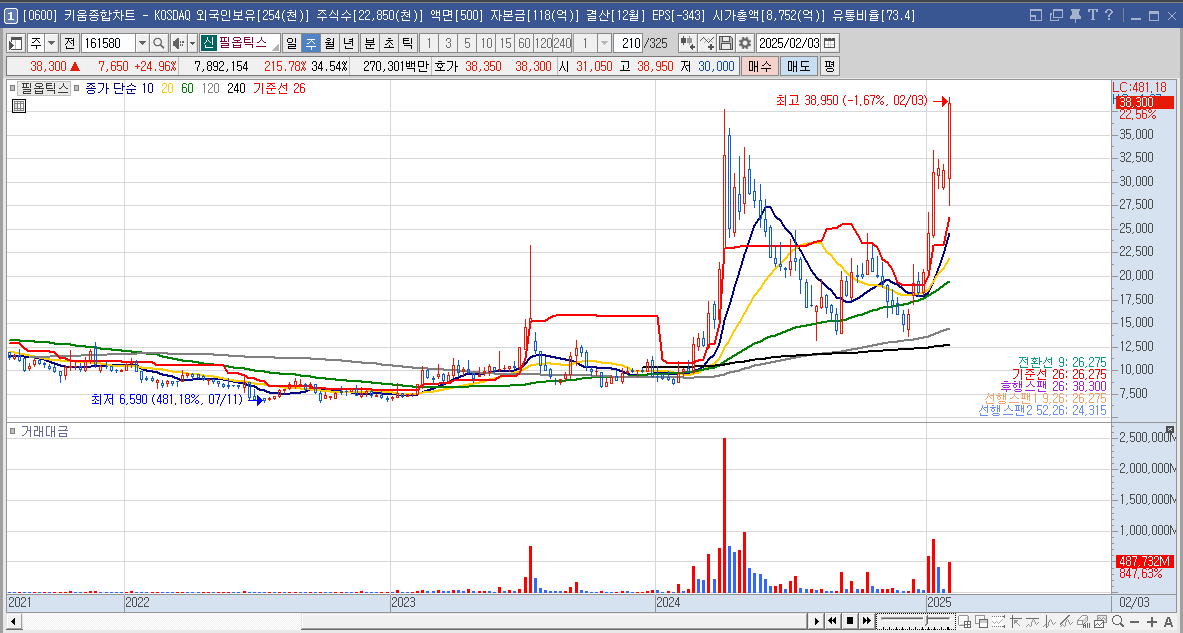Click the titlebar T font icon
1183x633 pixels.
pyautogui.click(x=1092, y=14)
